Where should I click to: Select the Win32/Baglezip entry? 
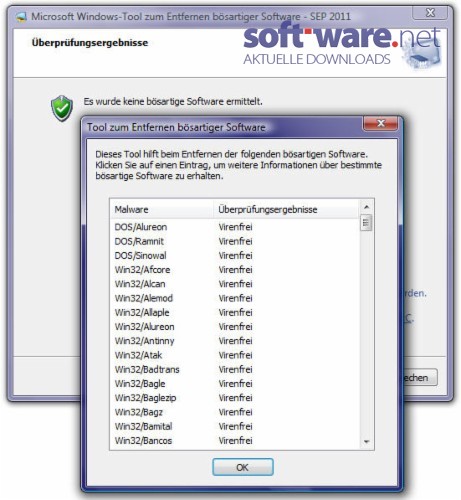click(235, 398)
